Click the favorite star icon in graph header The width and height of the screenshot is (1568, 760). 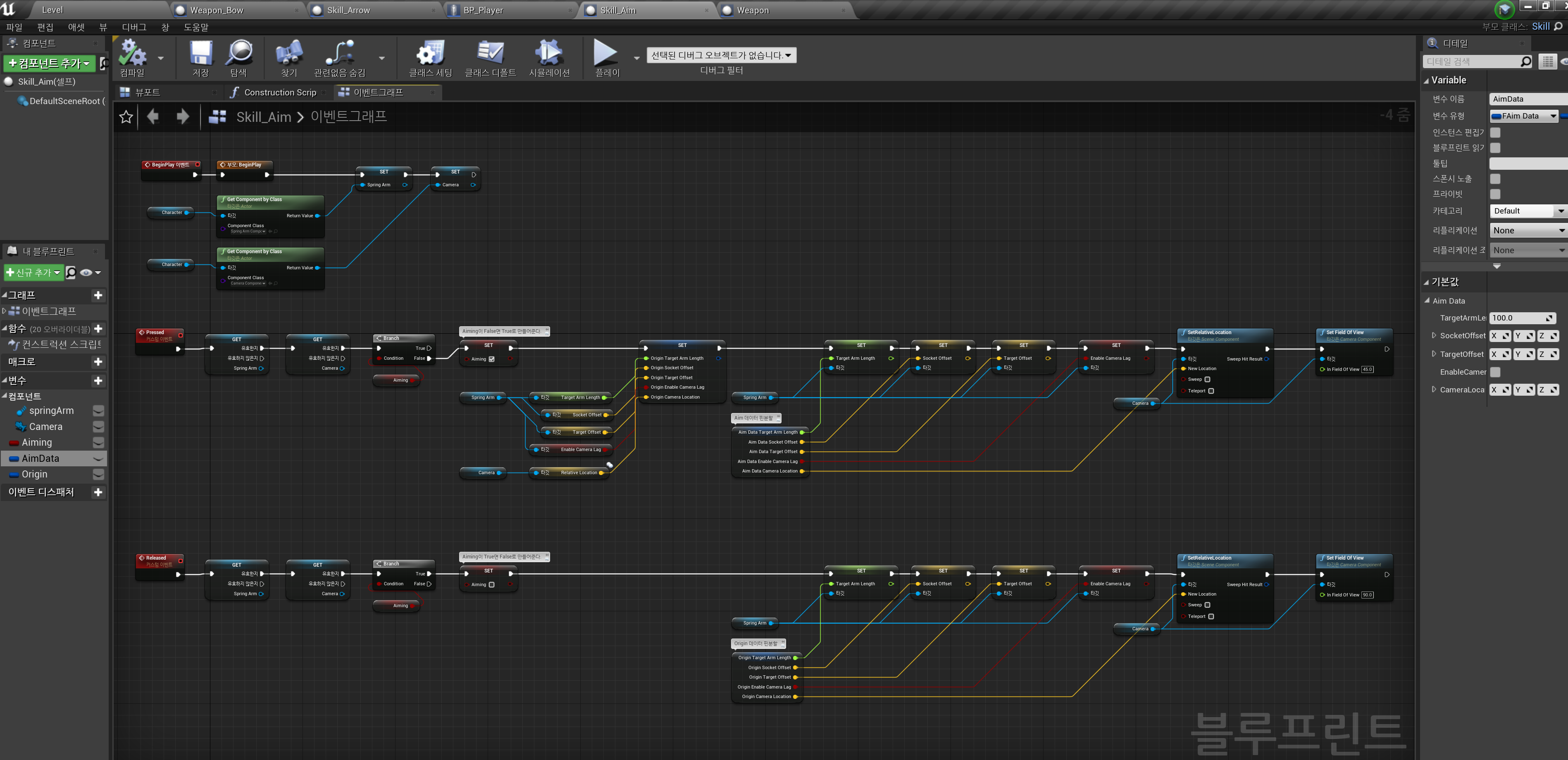pos(126,117)
